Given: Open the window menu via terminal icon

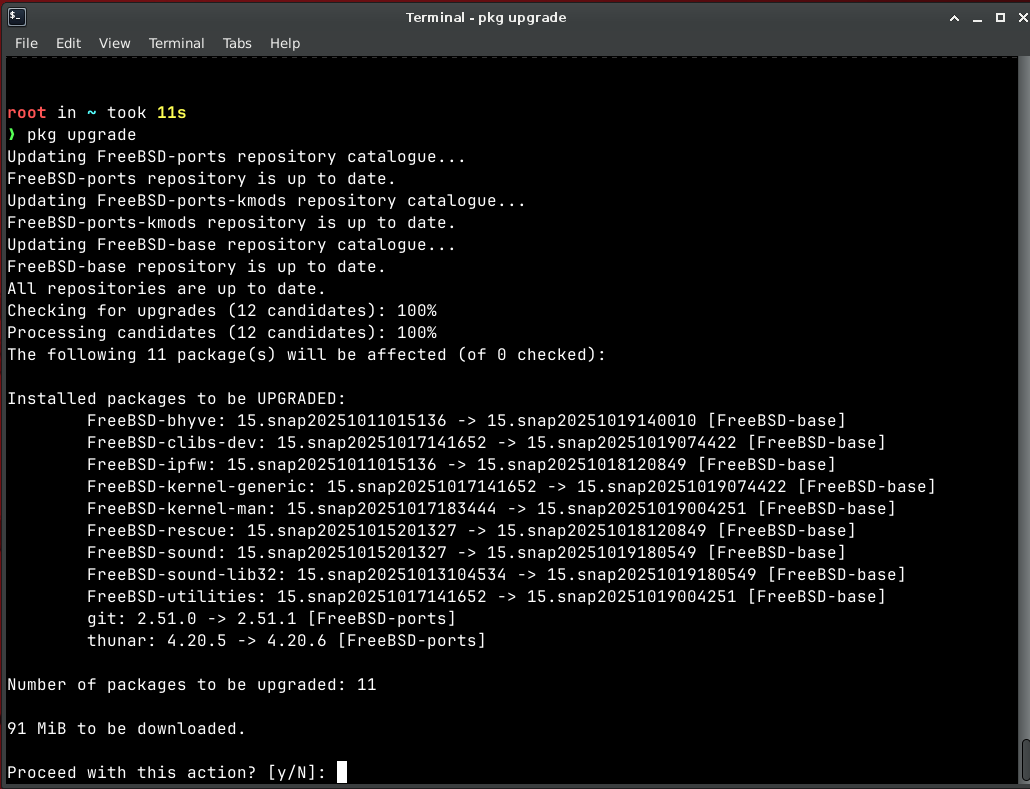Looking at the screenshot, I should coord(16,17).
